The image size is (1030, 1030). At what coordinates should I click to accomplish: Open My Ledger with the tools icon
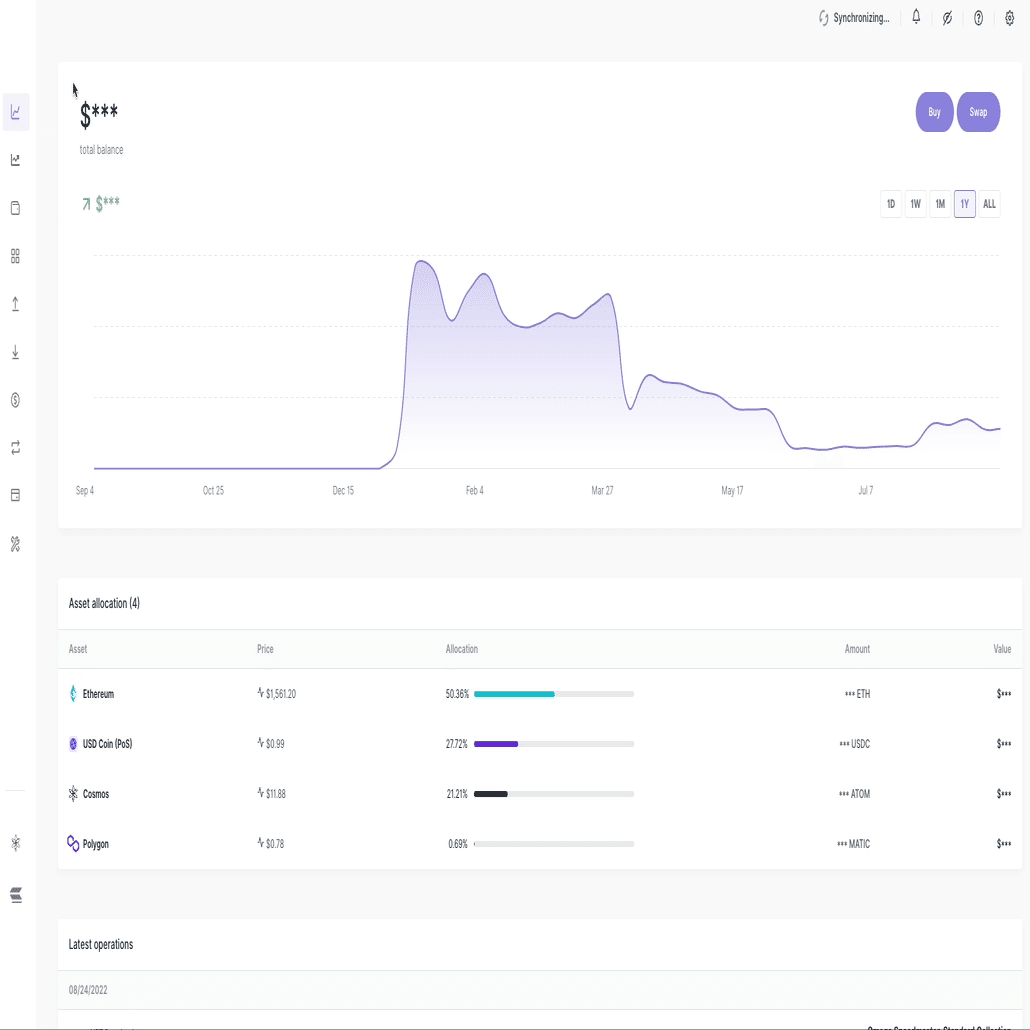[x=15, y=544]
